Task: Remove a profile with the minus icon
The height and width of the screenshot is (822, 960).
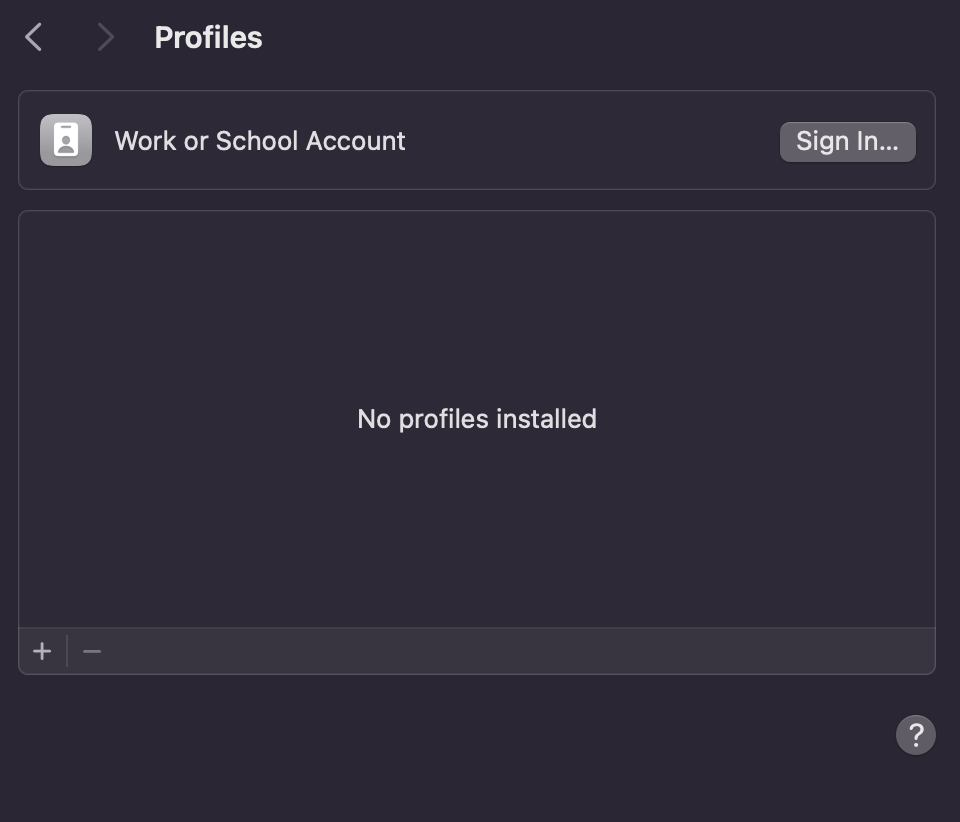Action: pyautogui.click(x=92, y=651)
